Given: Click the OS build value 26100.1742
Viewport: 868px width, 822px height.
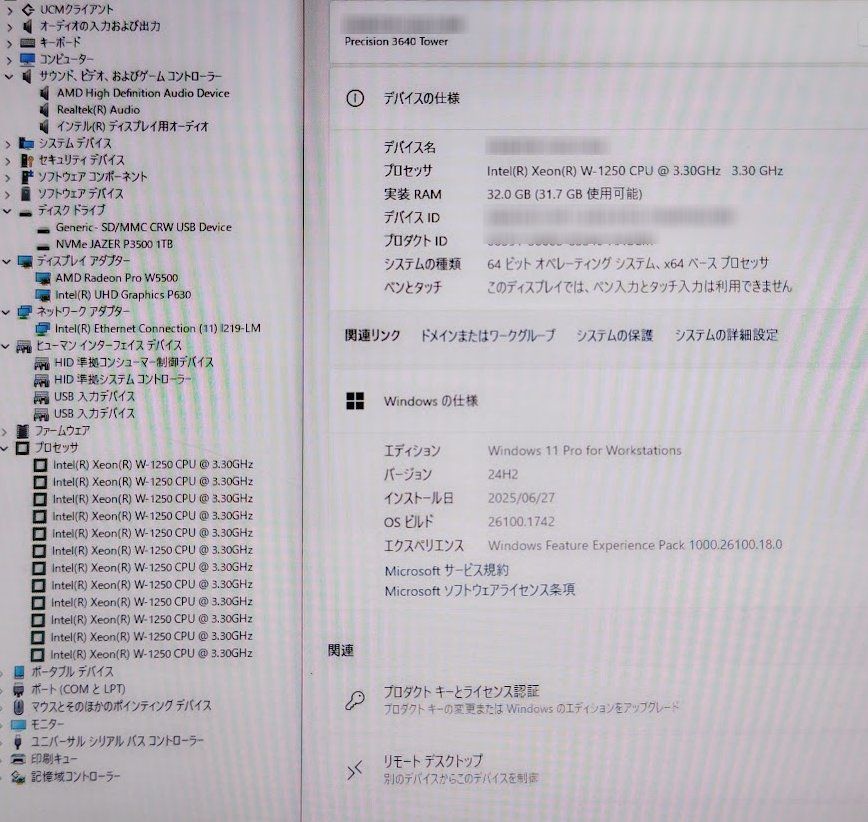Looking at the screenshot, I should [x=521, y=521].
